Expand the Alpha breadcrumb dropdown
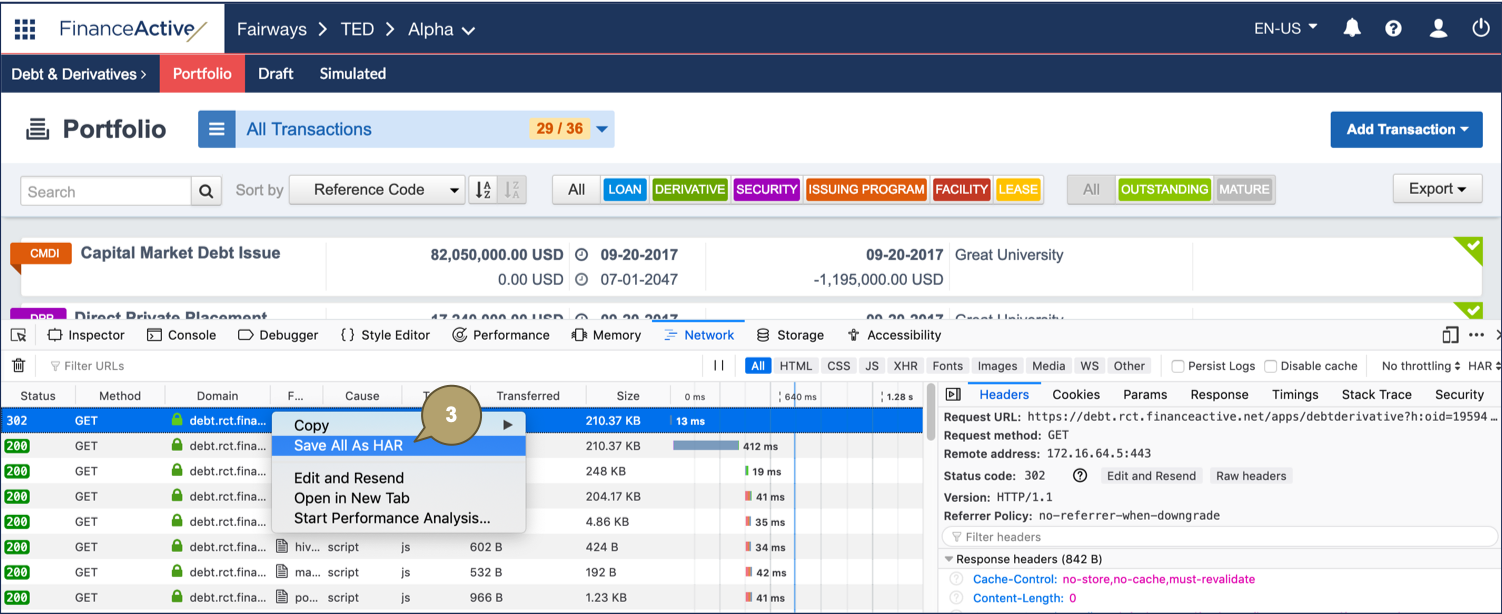Image resolution: width=1502 pixels, height=614 pixels. click(467, 29)
